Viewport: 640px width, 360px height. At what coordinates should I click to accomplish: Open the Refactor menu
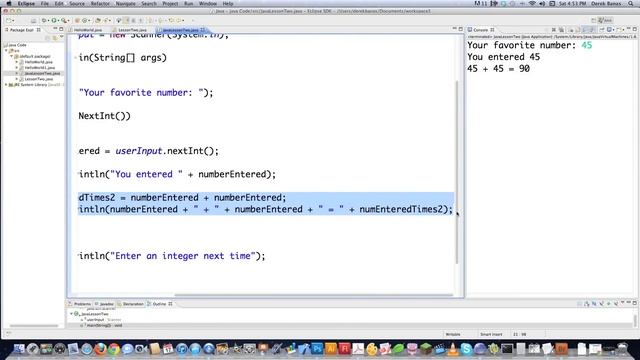(x=100, y=3)
